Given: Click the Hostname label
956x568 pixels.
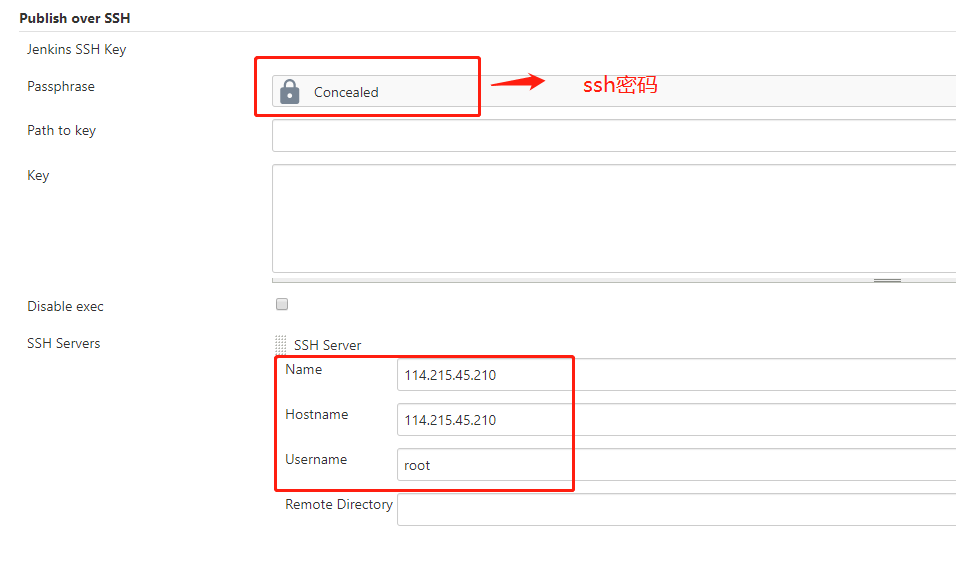Looking at the screenshot, I should (316, 414).
